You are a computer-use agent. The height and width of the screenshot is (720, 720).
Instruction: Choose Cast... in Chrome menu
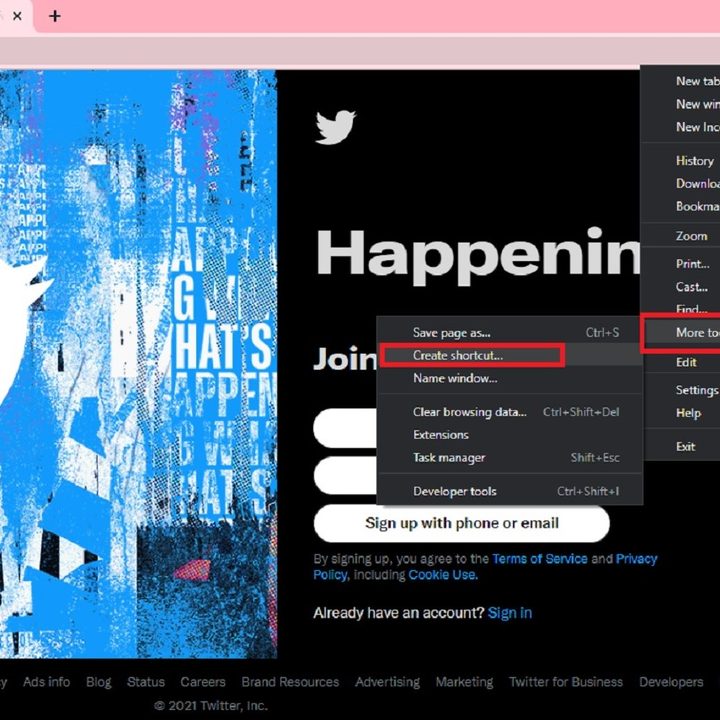[x=681, y=287]
